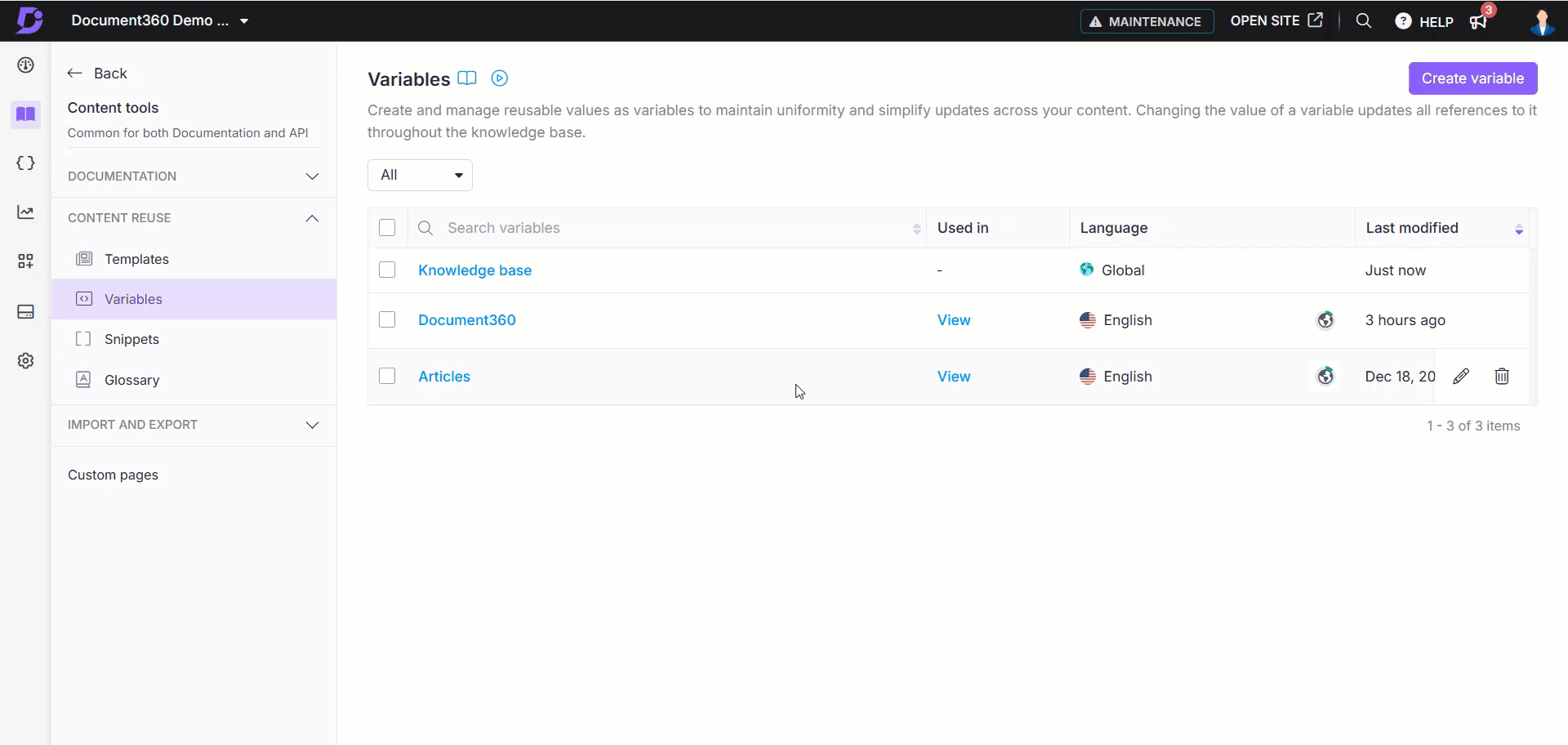Play the Variables tutorial video icon
The height and width of the screenshot is (745, 1568).
pyautogui.click(x=500, y=78)
